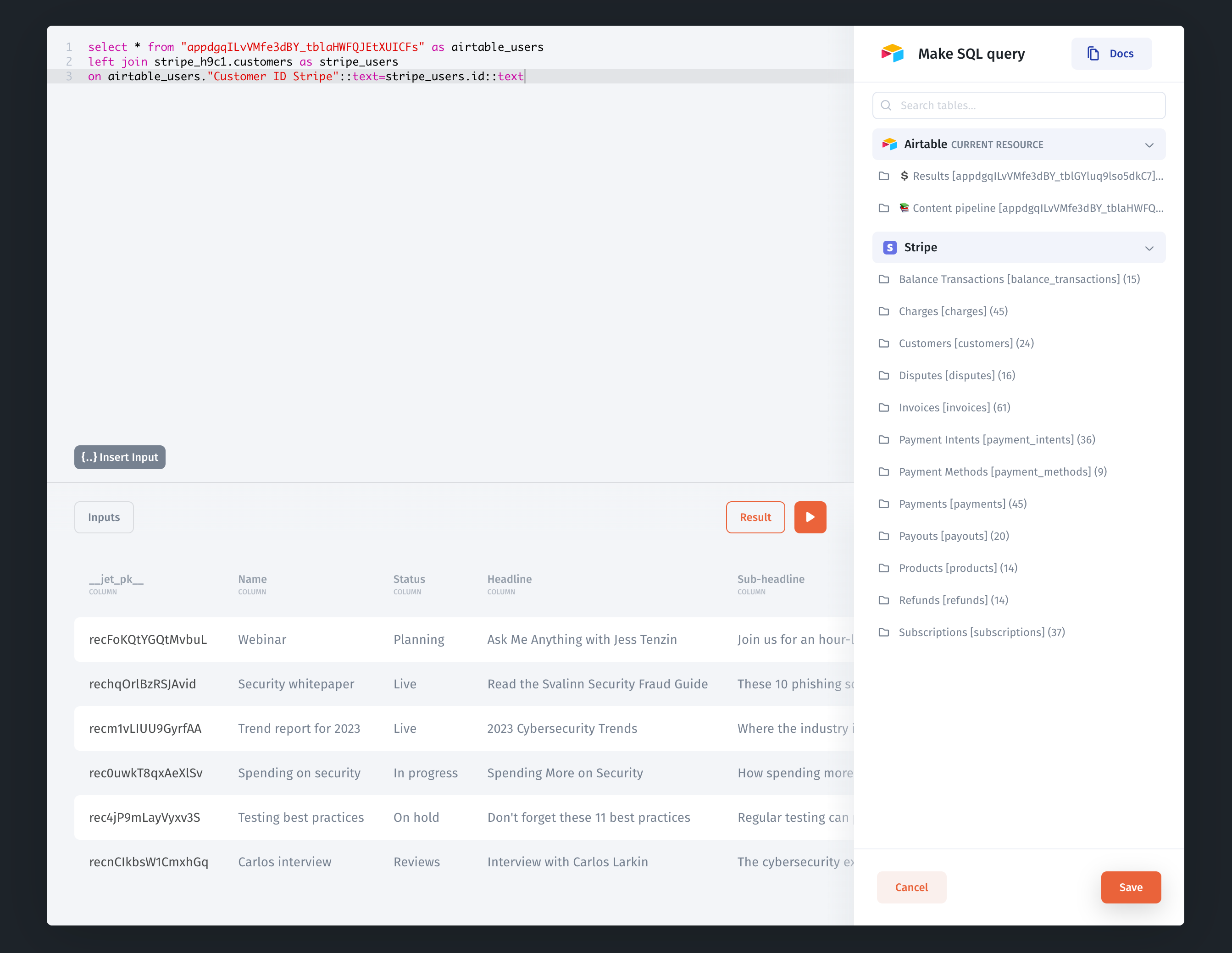Click the Insert Input button

[x=120, y=457]
